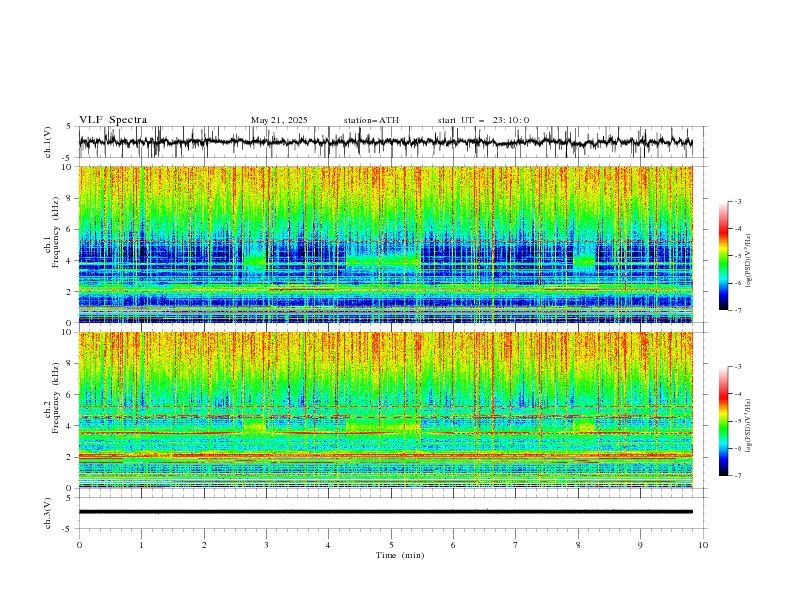Click the 'Time (min)' axis label
Image resolution: width=792 pixels, height=612 pixels.
tap(400, 555)
